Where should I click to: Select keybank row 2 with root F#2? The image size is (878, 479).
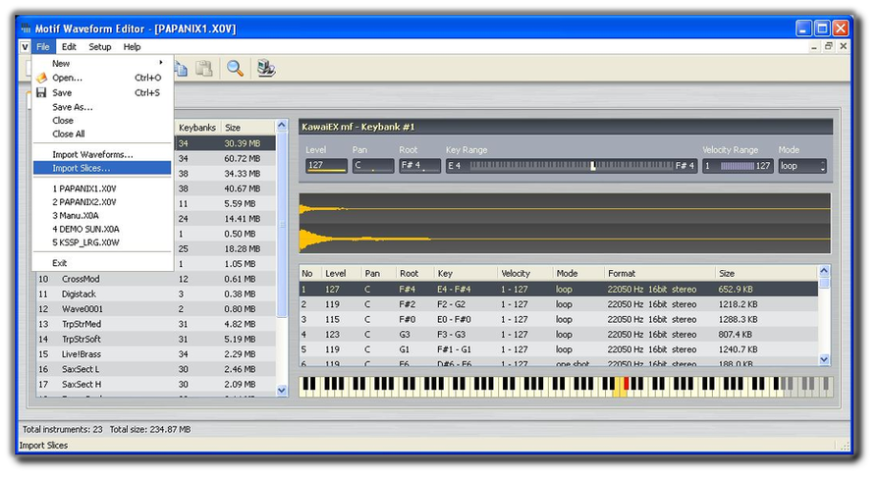[559, 305]
